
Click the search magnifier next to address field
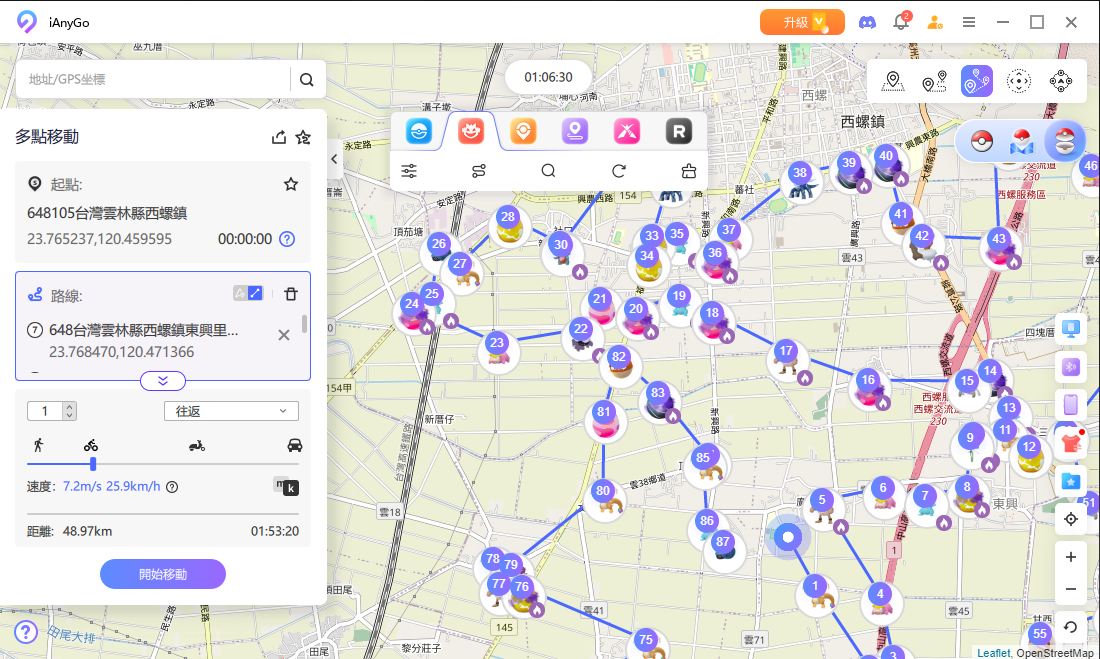click(307, 79)
